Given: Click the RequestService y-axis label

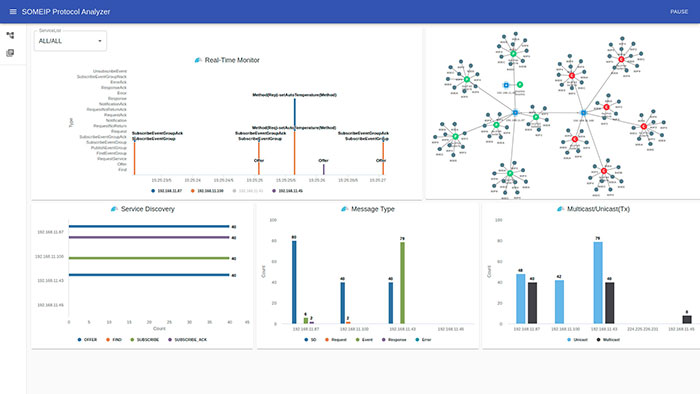Looking at the screenshot, I should click(x=112, y=159).
